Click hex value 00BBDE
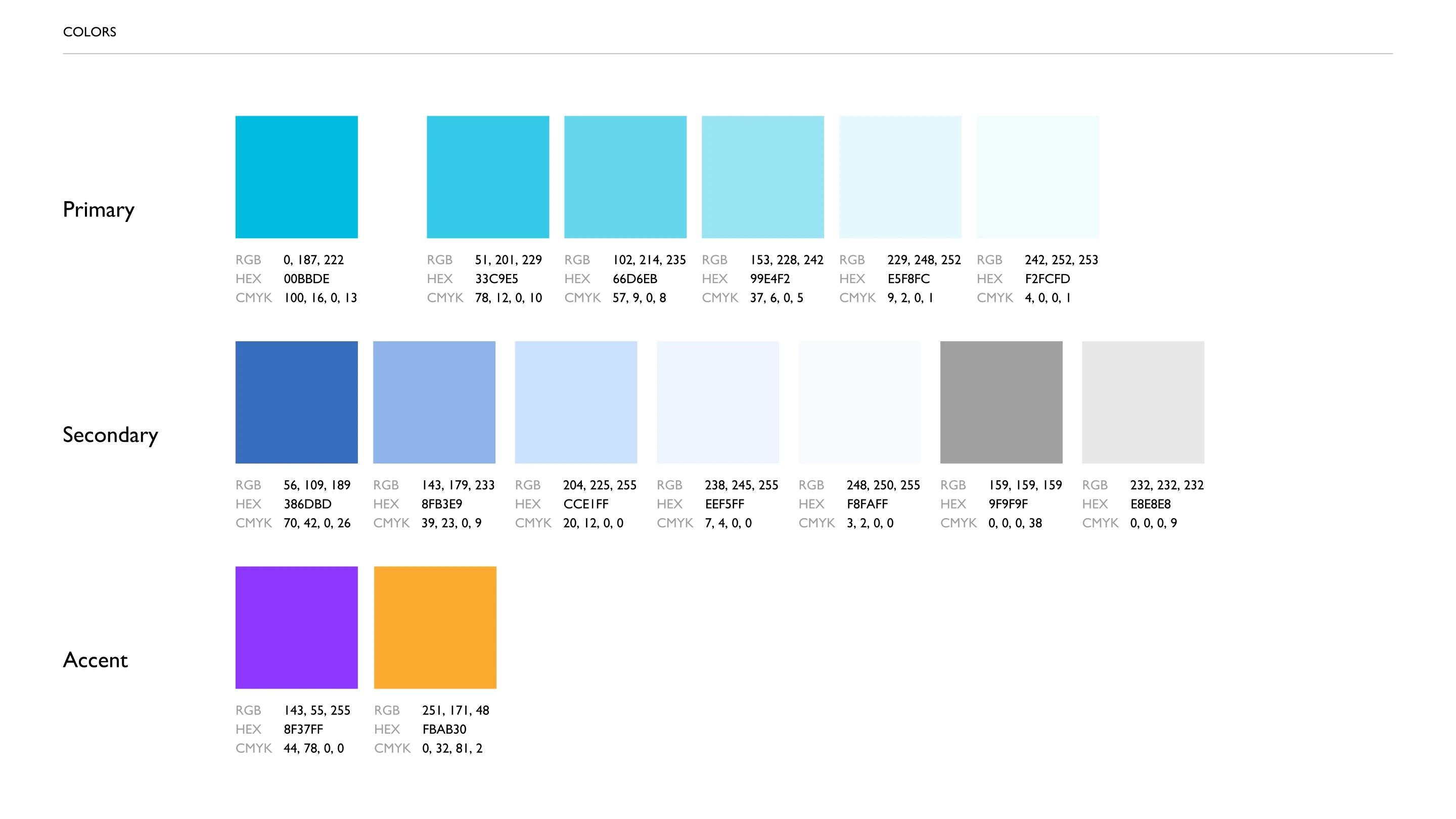 point(306,279)
